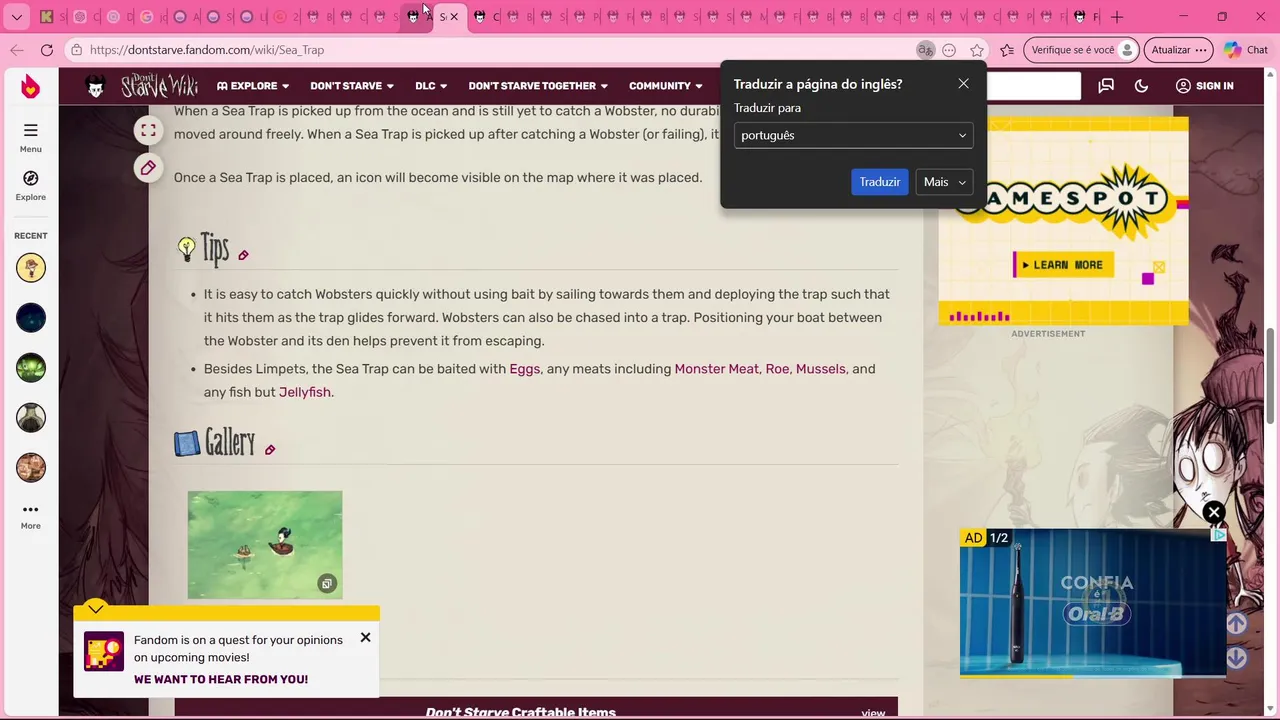Click LEARN MORE on GameSpot ad
This screenshot has height=720, width=1280.
click(x=1063, y=265)
